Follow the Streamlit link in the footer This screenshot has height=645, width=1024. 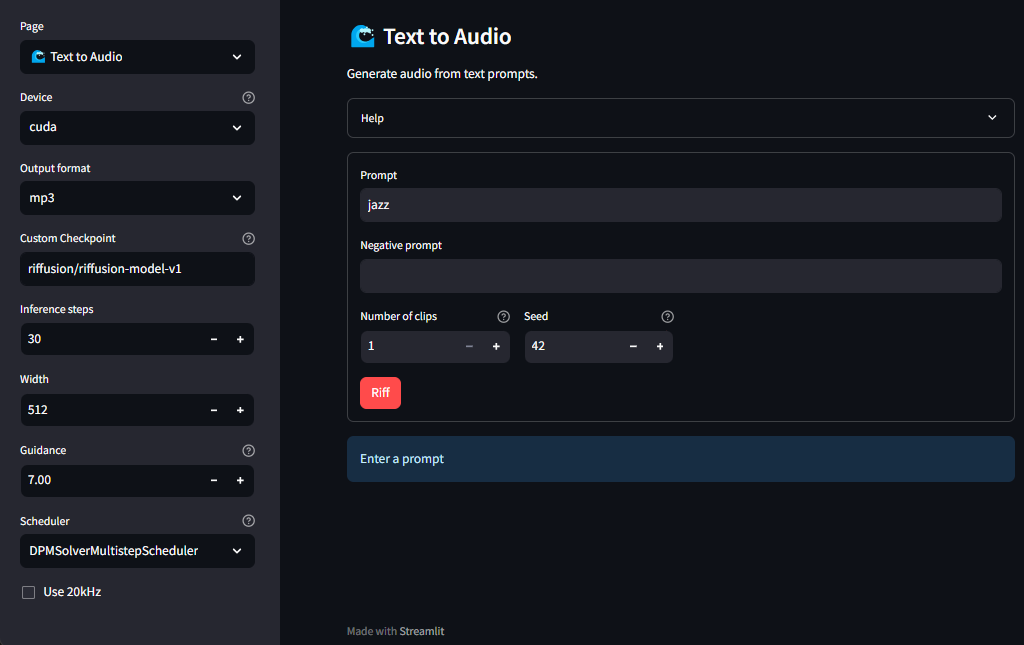[422, 631]
